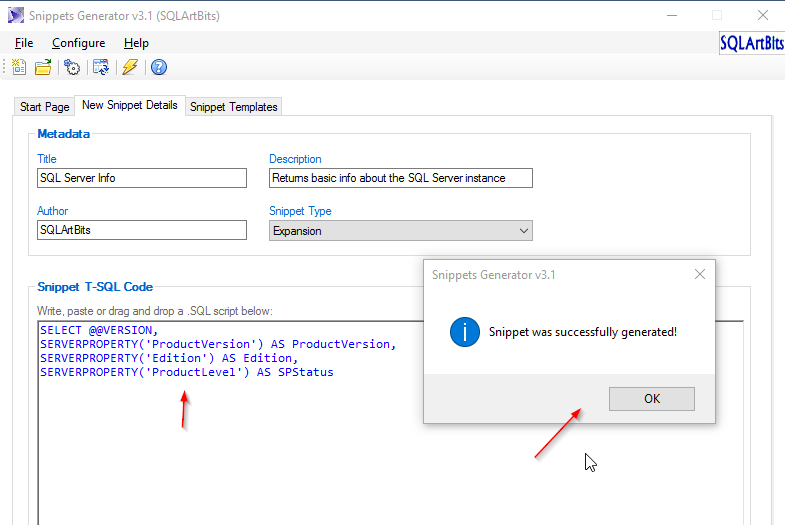Click the New Snippet toolbar icon
Screen dimensions: 785x525
pos(19,67)
